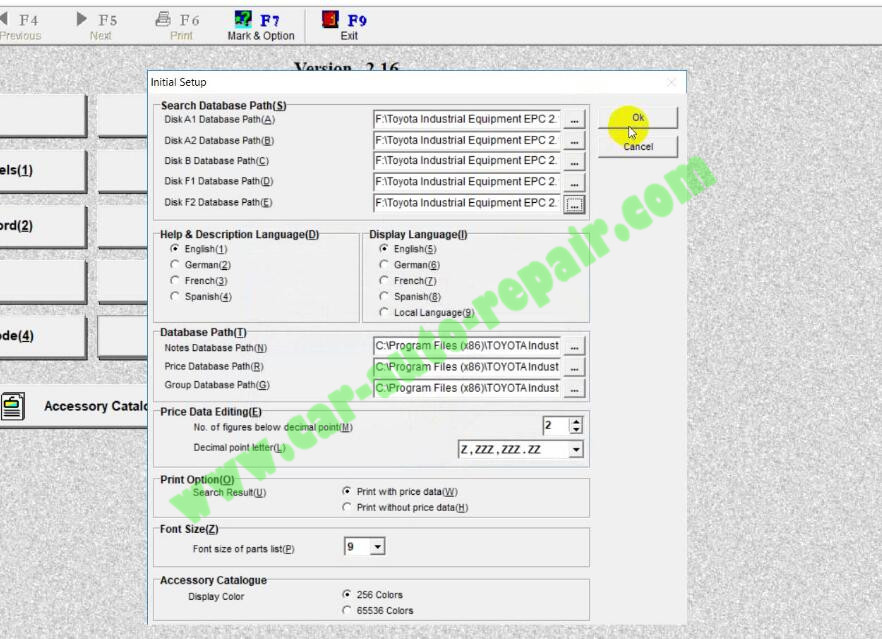Browse for Notes Database Path
Viewport: 882px width, 639px height.
coord(574,346)
